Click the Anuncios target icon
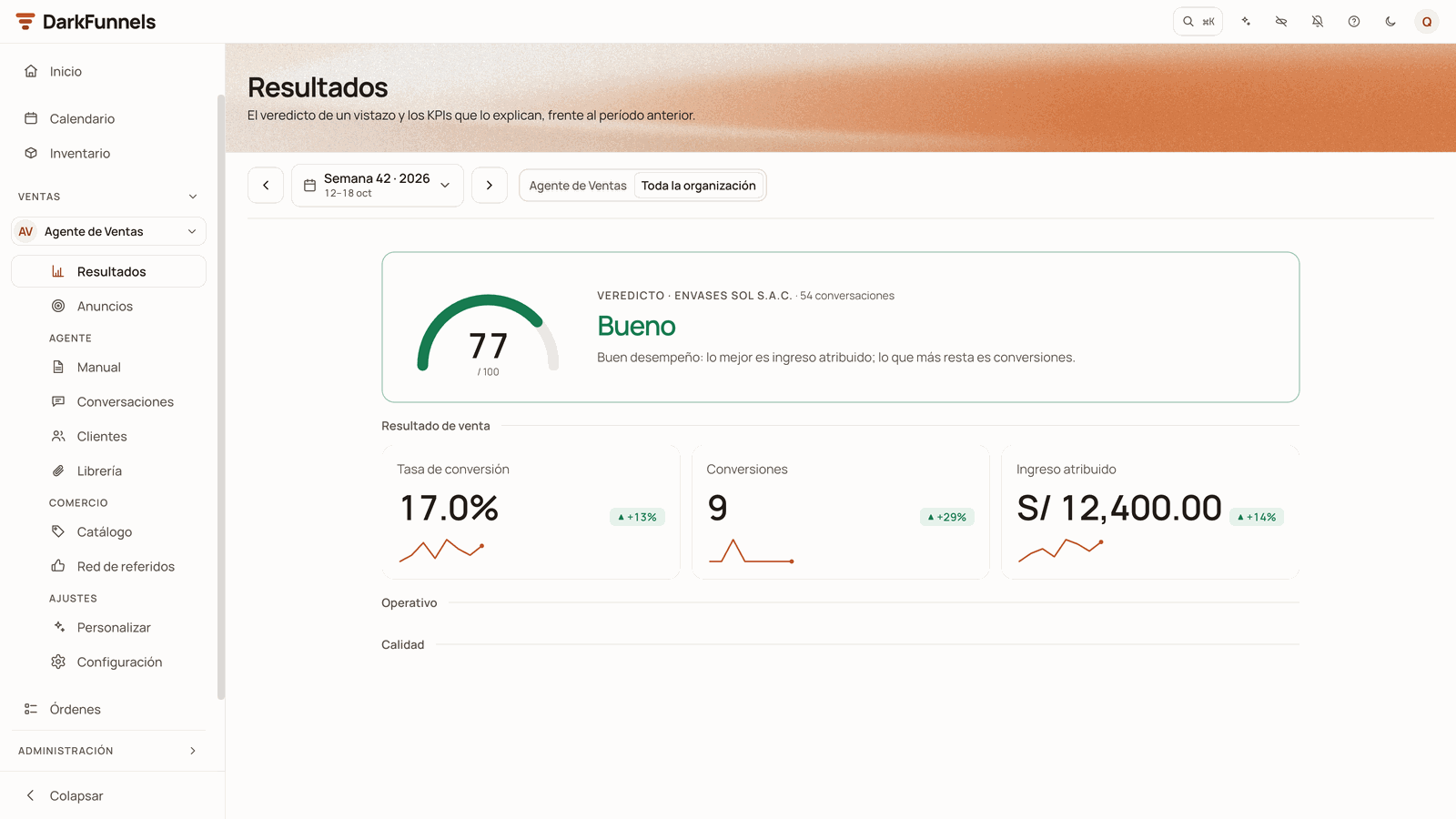Image resolution: width=1456 pixels, height=819 pixels. [58, 306]
